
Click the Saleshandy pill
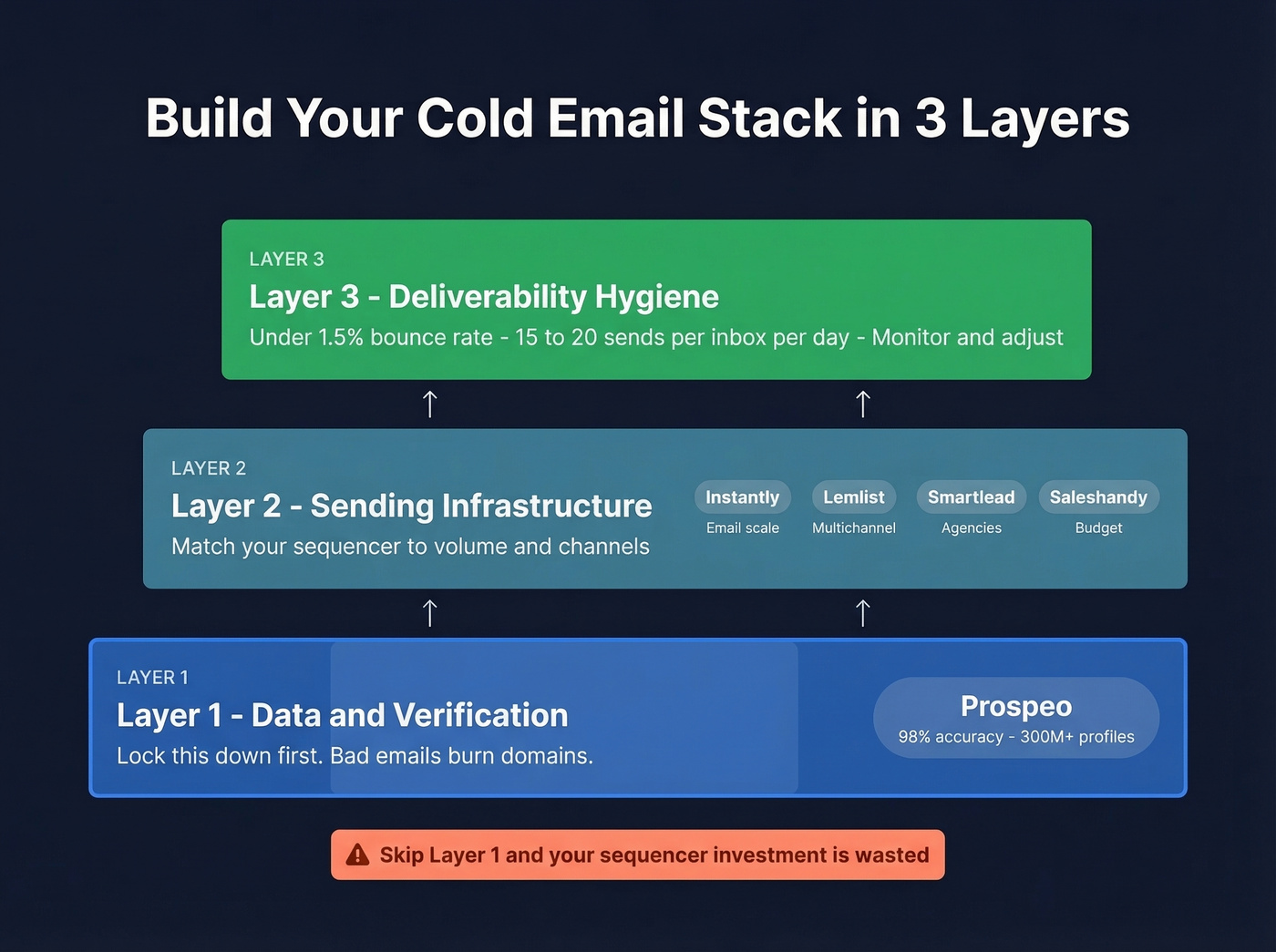tap(1098, 496)
